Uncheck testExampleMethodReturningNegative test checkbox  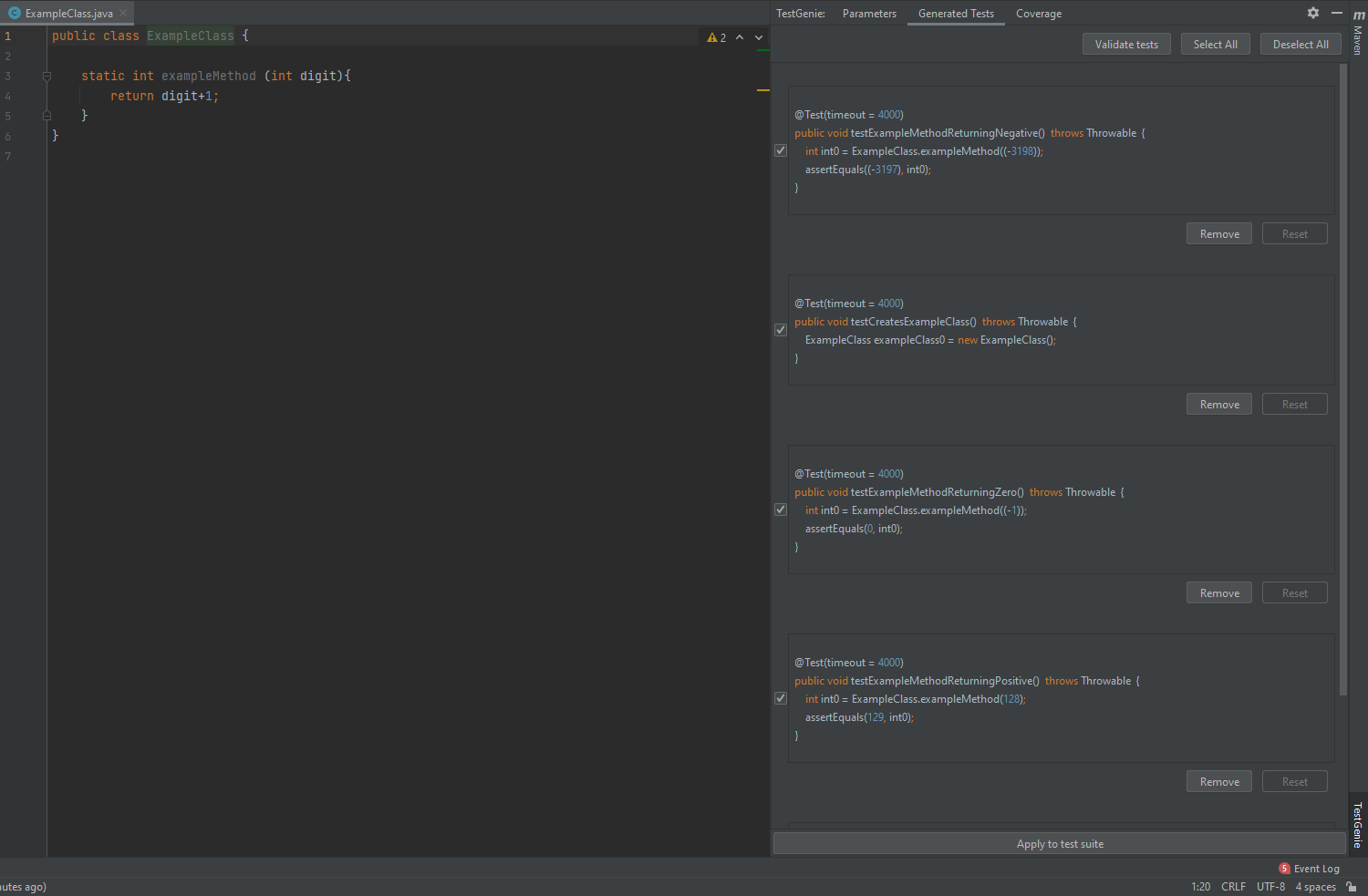pyautogui.click(x=781, y=150)
